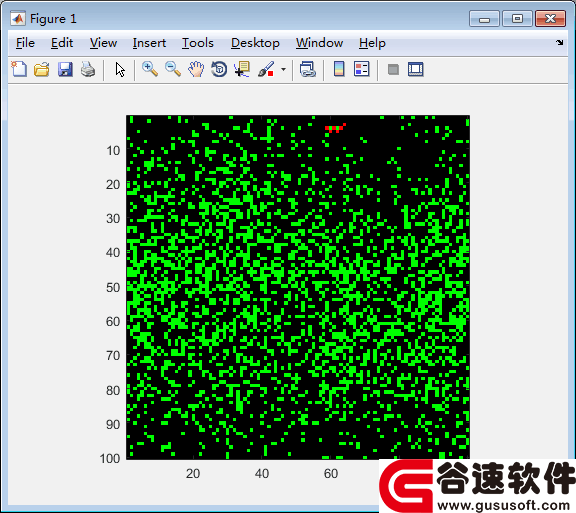This screenshot has width=576, height=513.
Task: Print the figure with the printer icon
Action: (88, 69)
